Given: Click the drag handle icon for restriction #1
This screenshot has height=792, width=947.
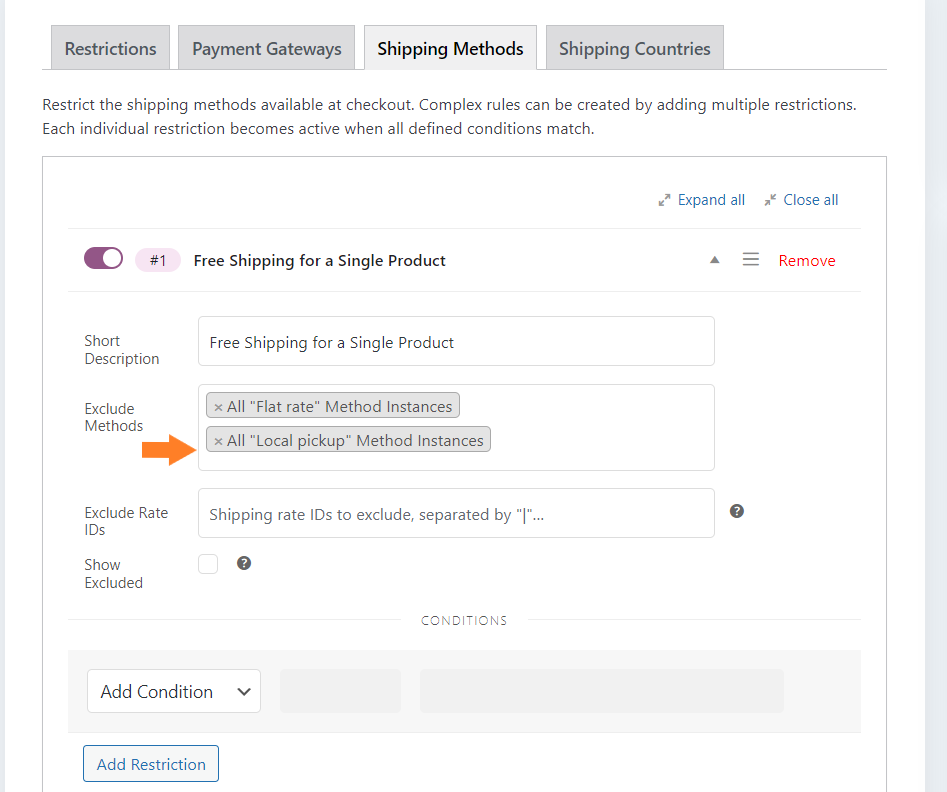Looking at the screenshot, I should [751, 260].
